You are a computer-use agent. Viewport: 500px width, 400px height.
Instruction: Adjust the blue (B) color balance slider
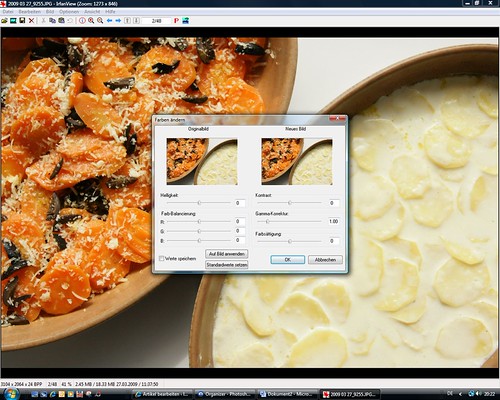199,240
